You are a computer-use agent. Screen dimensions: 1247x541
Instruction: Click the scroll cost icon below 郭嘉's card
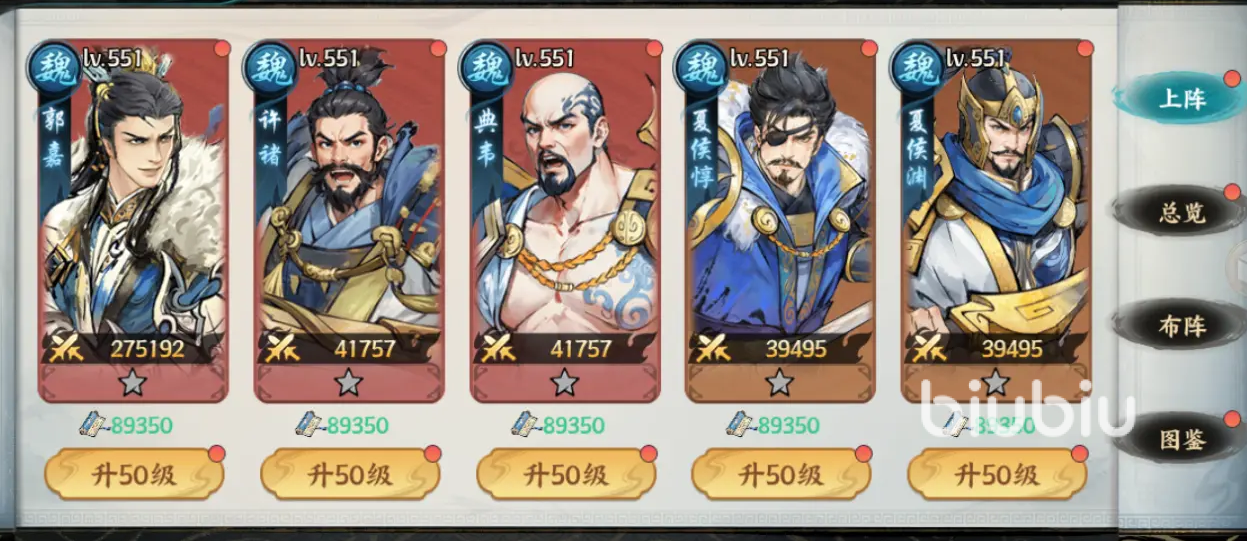click(x=94, y=424)
